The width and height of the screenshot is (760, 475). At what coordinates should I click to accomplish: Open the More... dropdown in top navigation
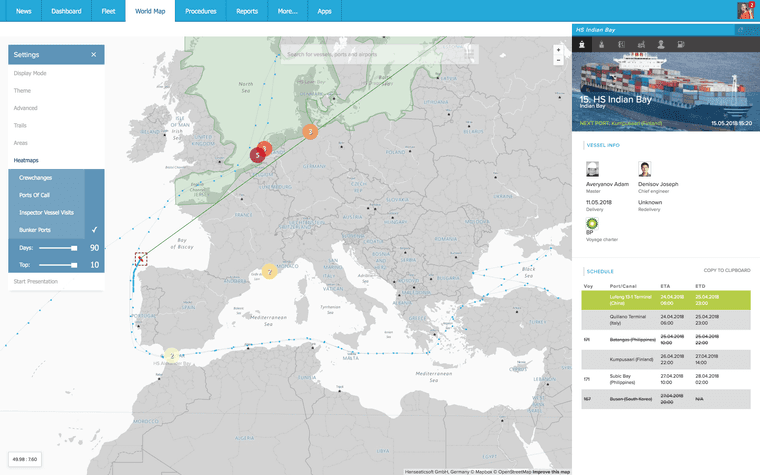287,11
